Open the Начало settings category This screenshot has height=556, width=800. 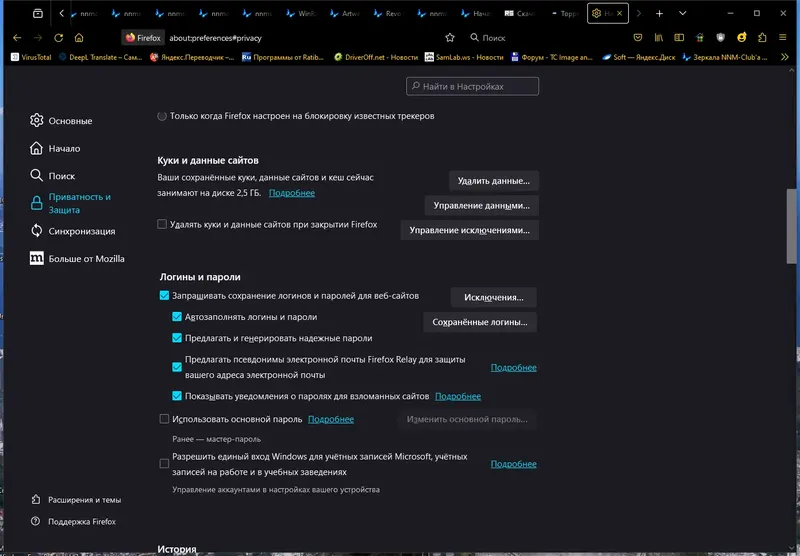coord(55,148)
